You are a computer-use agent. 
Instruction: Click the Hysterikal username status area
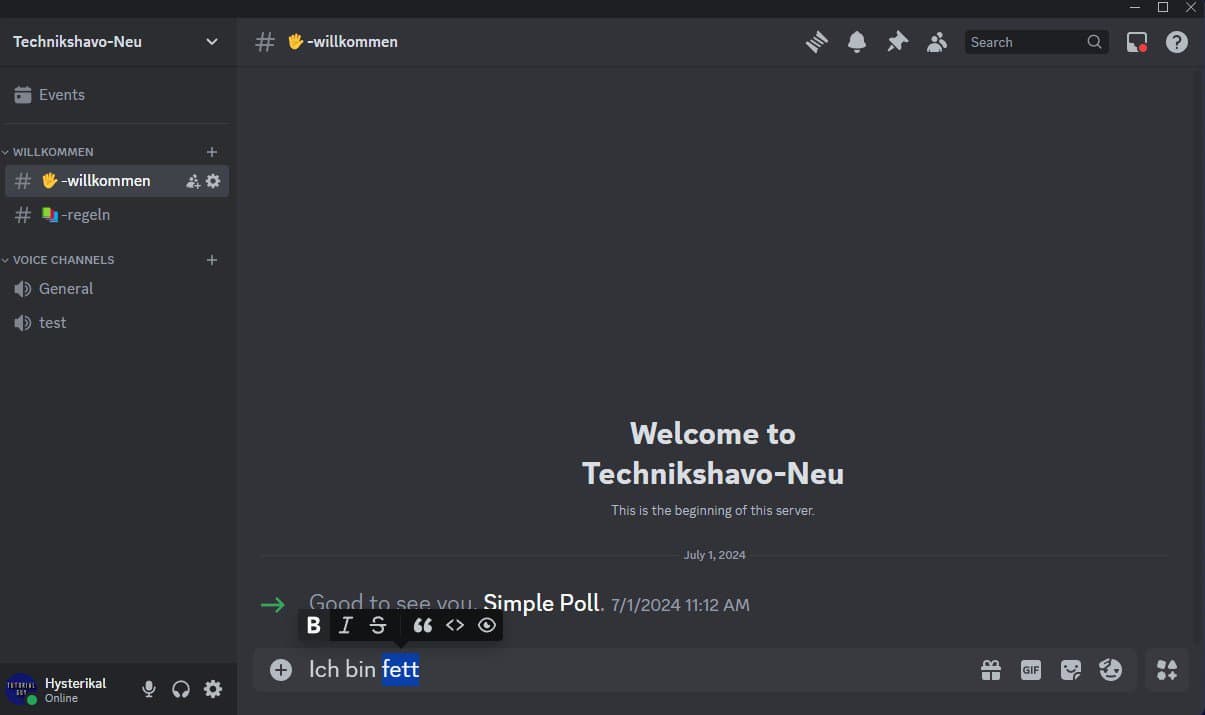coord(75,690)
